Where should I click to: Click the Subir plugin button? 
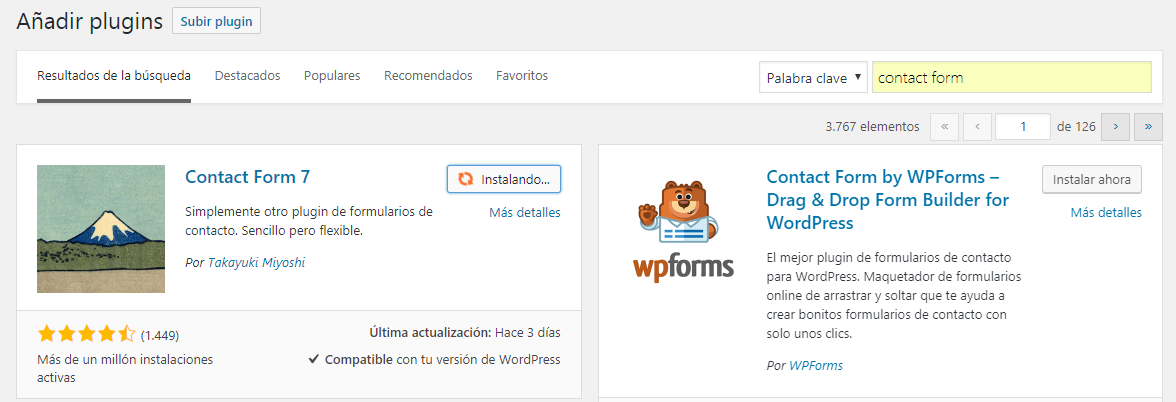point(216,21)
